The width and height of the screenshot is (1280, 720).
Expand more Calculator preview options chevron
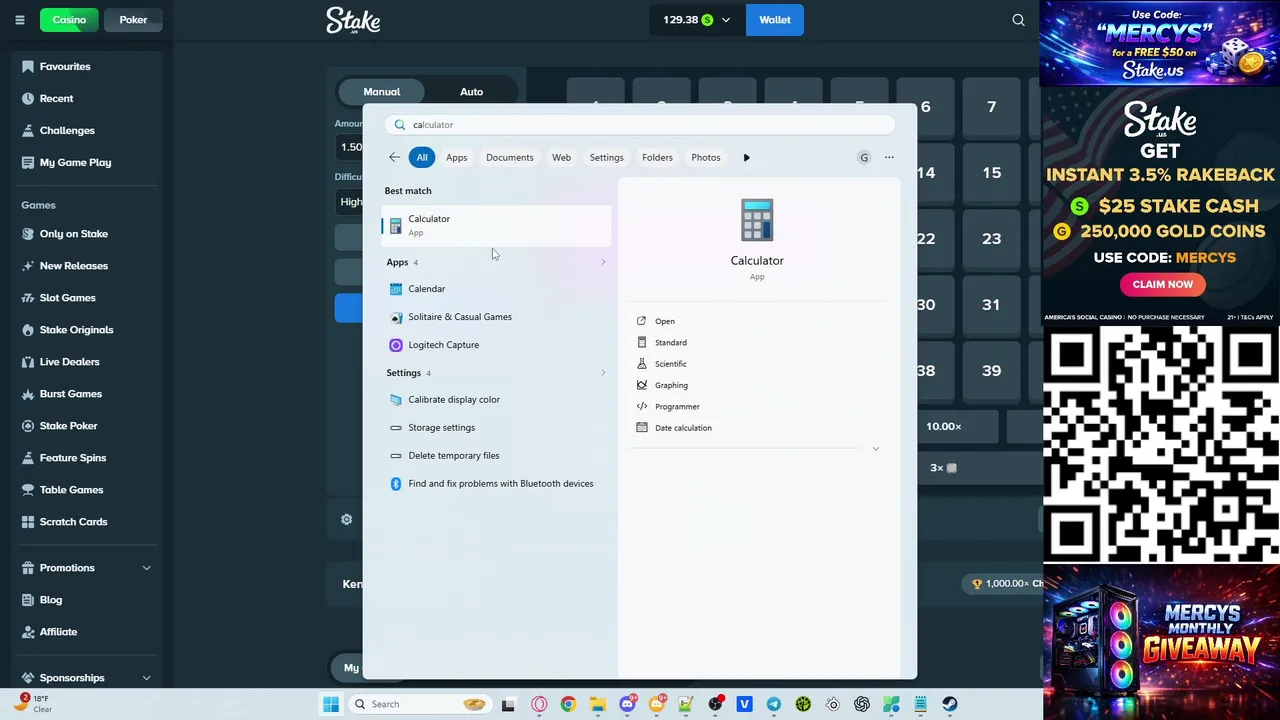coord(875,449)
